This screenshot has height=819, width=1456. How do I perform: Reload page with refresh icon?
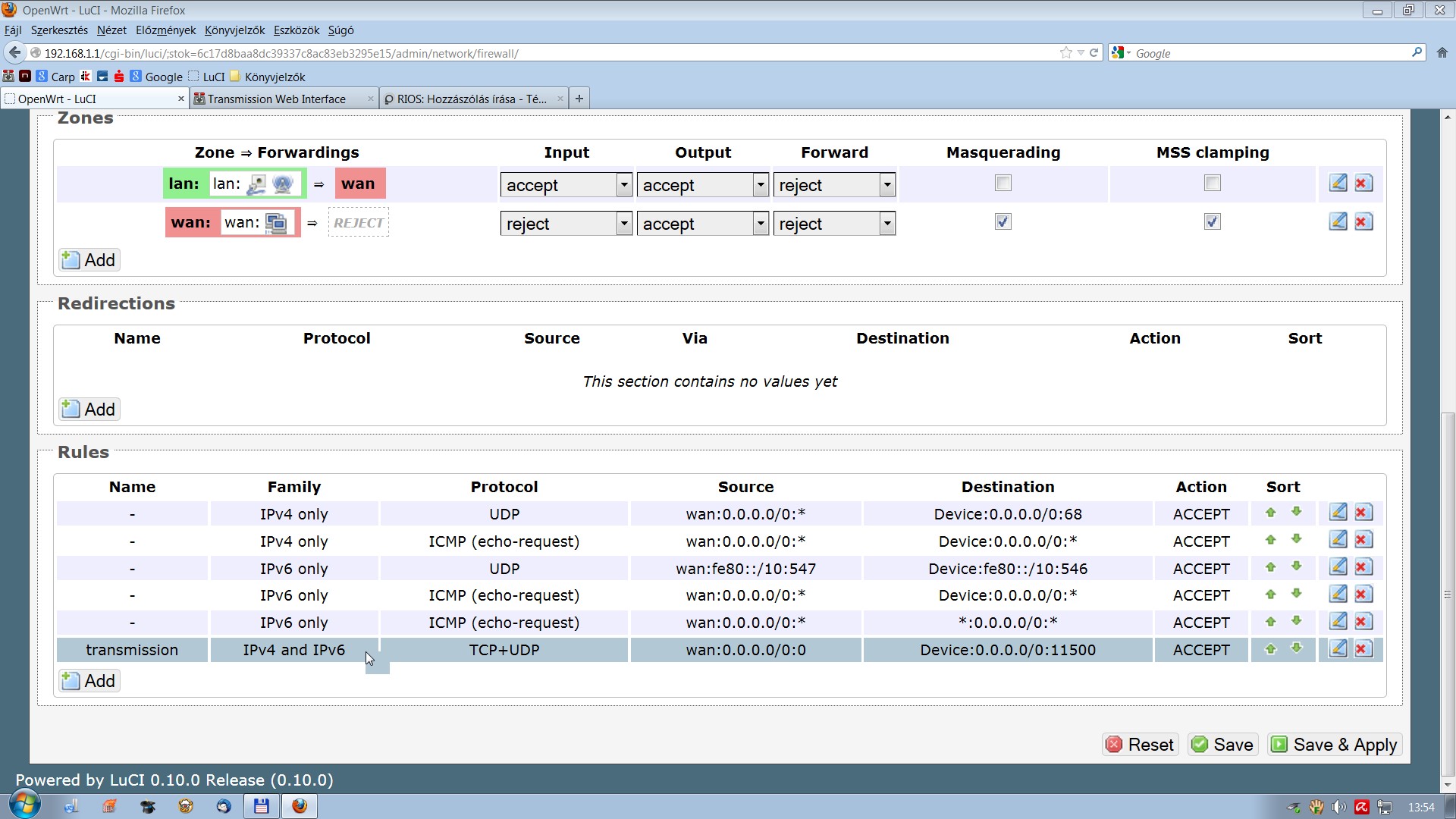[x=1094, y=53]
